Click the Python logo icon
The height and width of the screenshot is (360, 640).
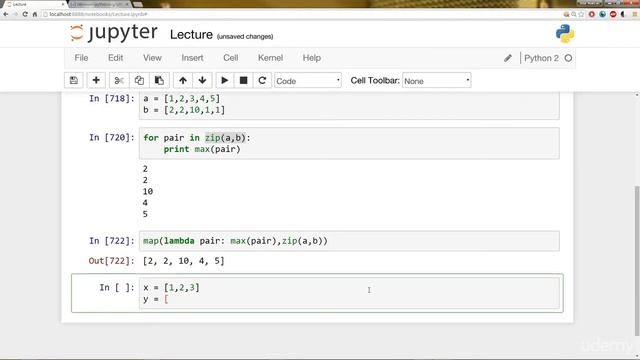565,33
